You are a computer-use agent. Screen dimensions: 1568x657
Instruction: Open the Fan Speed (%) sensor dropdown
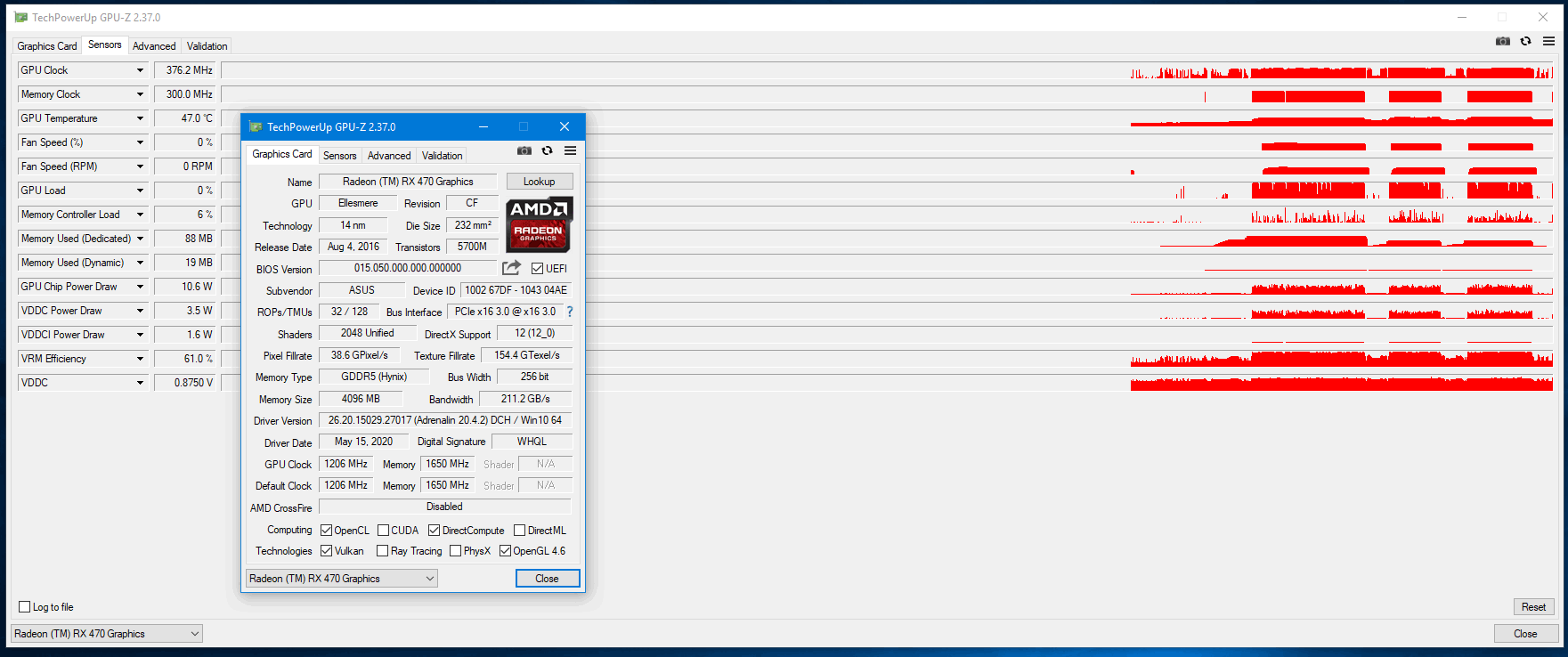point(140,142)
